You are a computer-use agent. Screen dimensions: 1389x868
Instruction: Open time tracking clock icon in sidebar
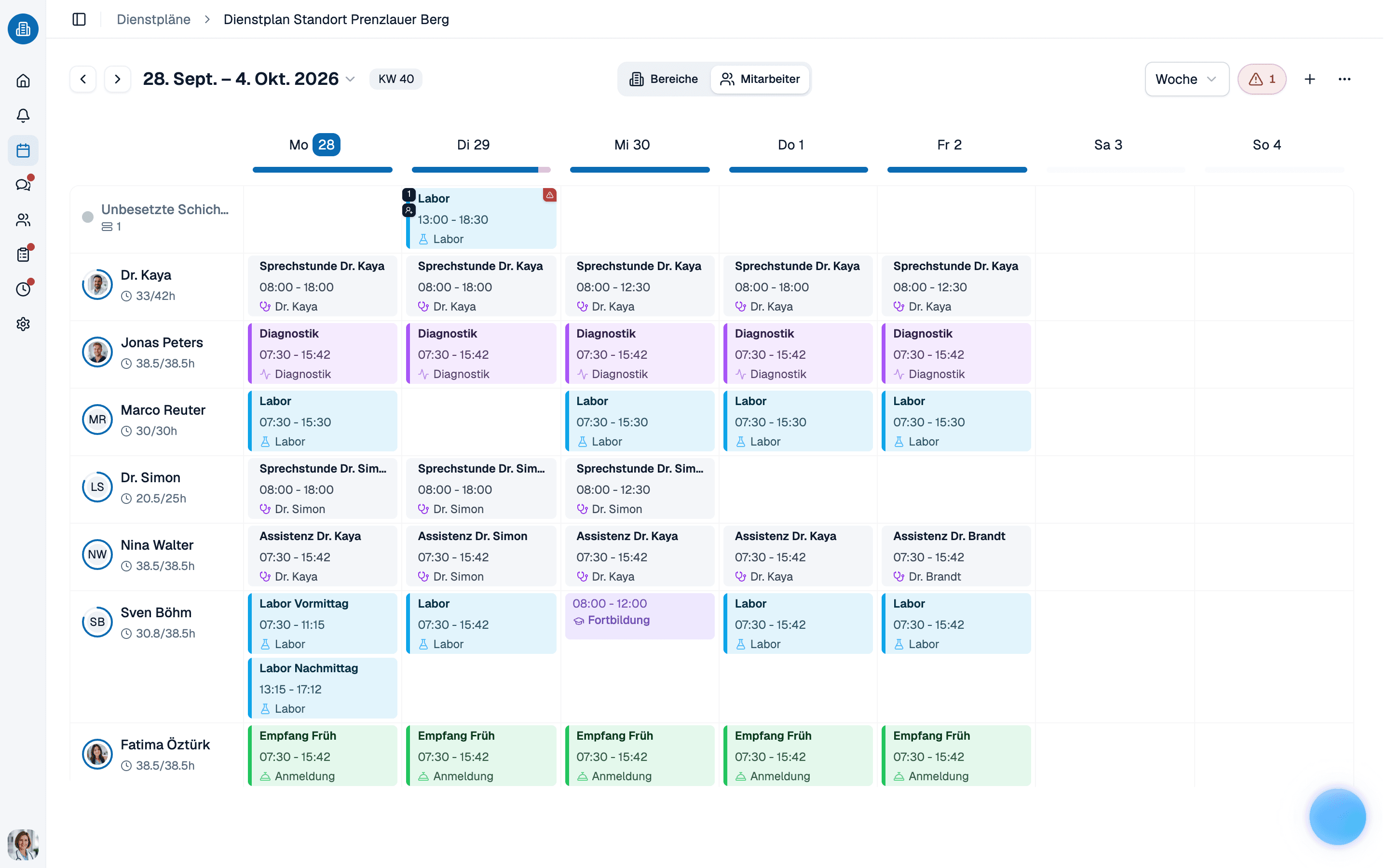click(23, 290)
